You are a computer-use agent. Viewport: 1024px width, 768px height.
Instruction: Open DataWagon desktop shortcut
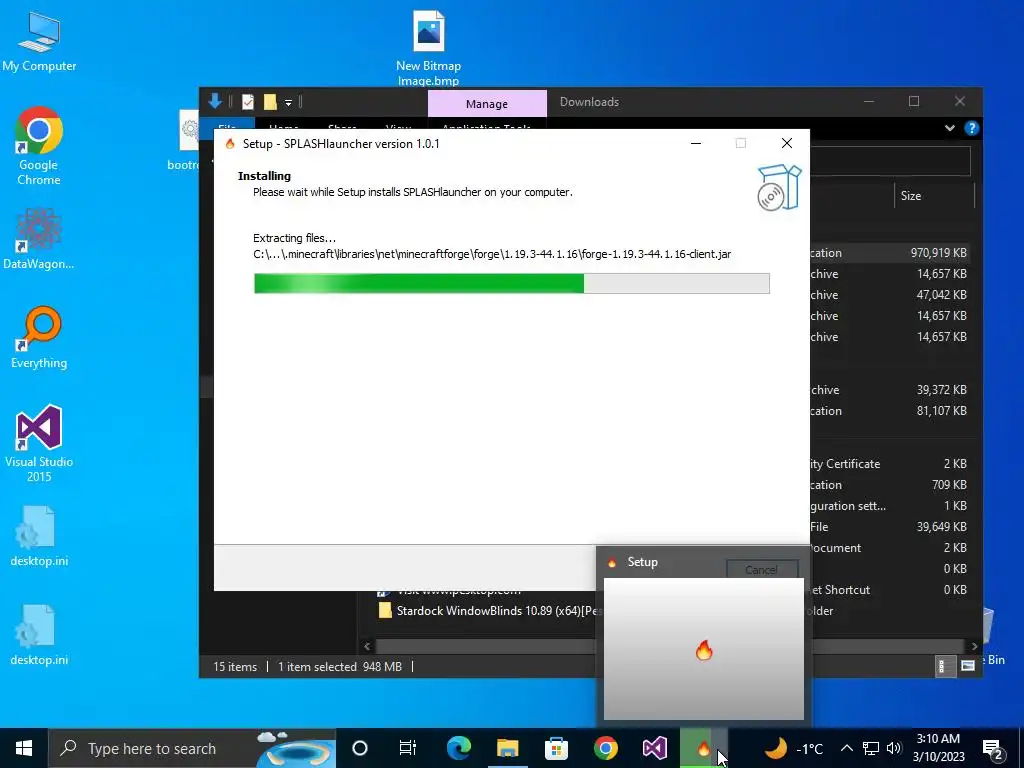coord(39,239)
